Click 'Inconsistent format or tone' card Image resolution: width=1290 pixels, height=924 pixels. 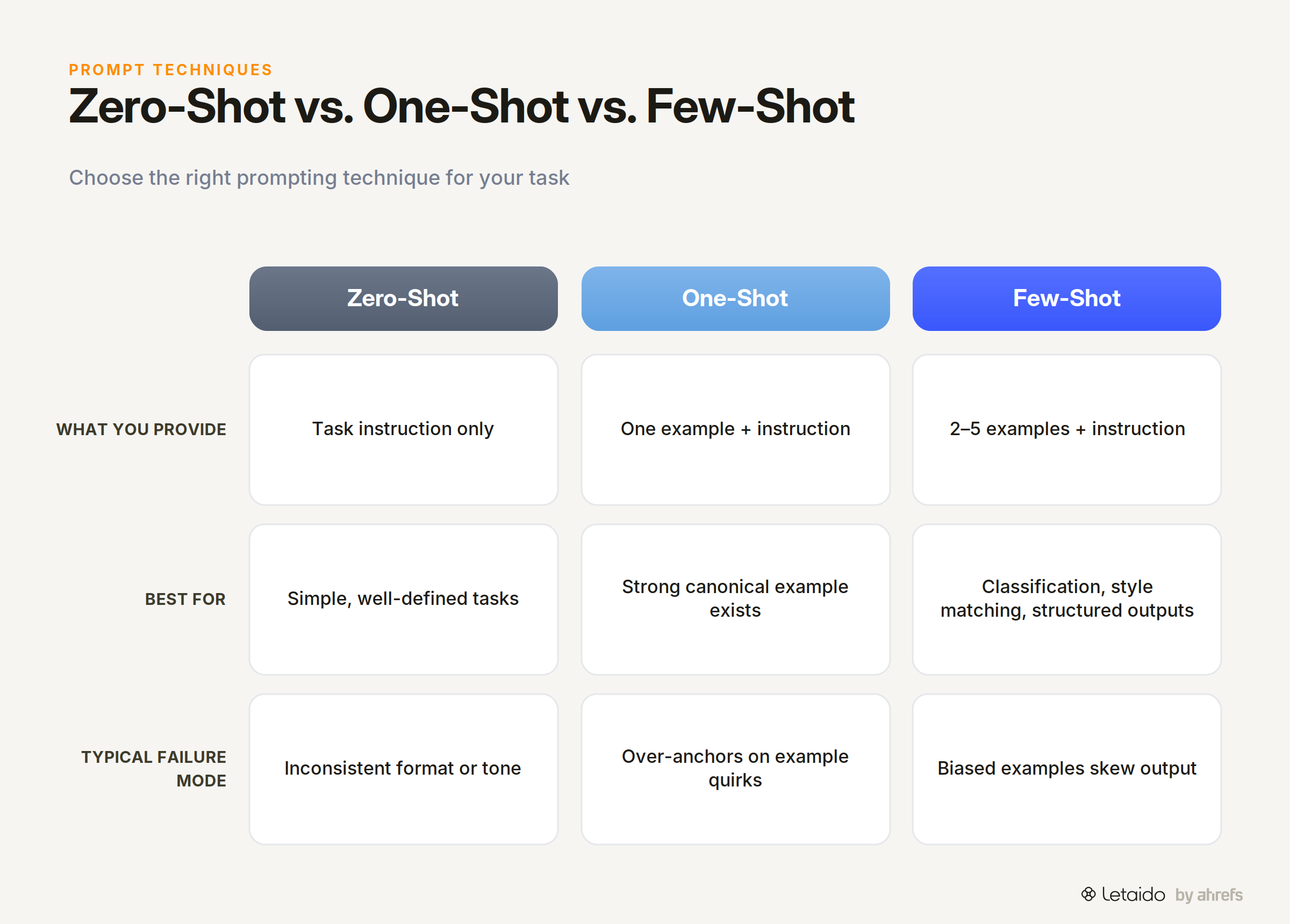pos(403,769)
